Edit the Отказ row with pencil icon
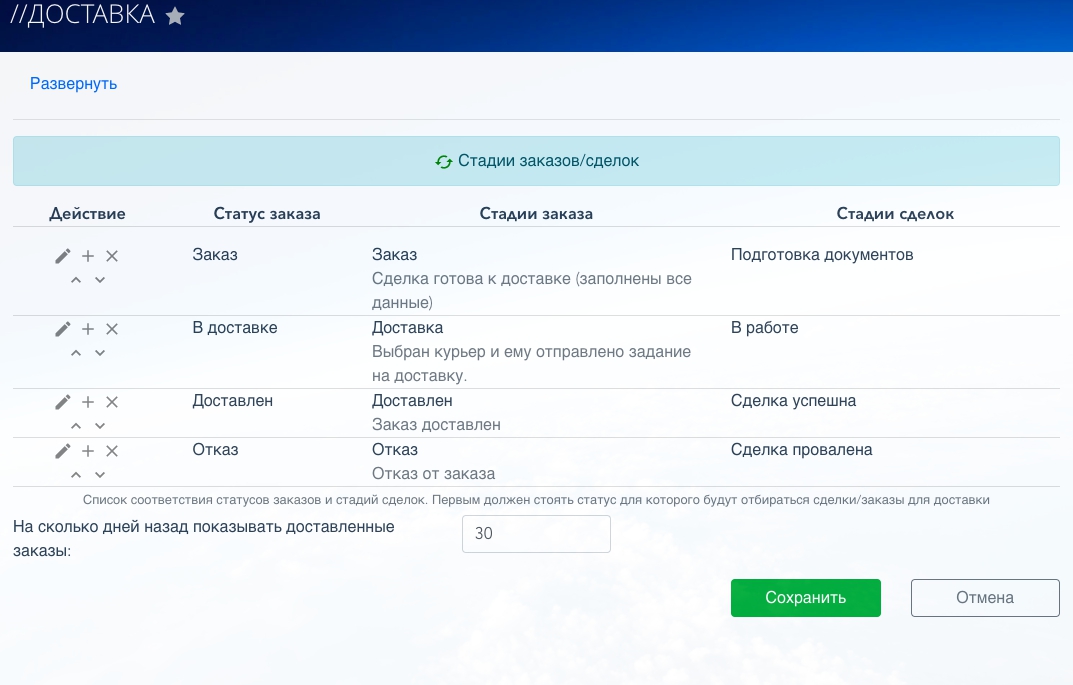The width and height of the screenshot is (1073, 685). 63,451
